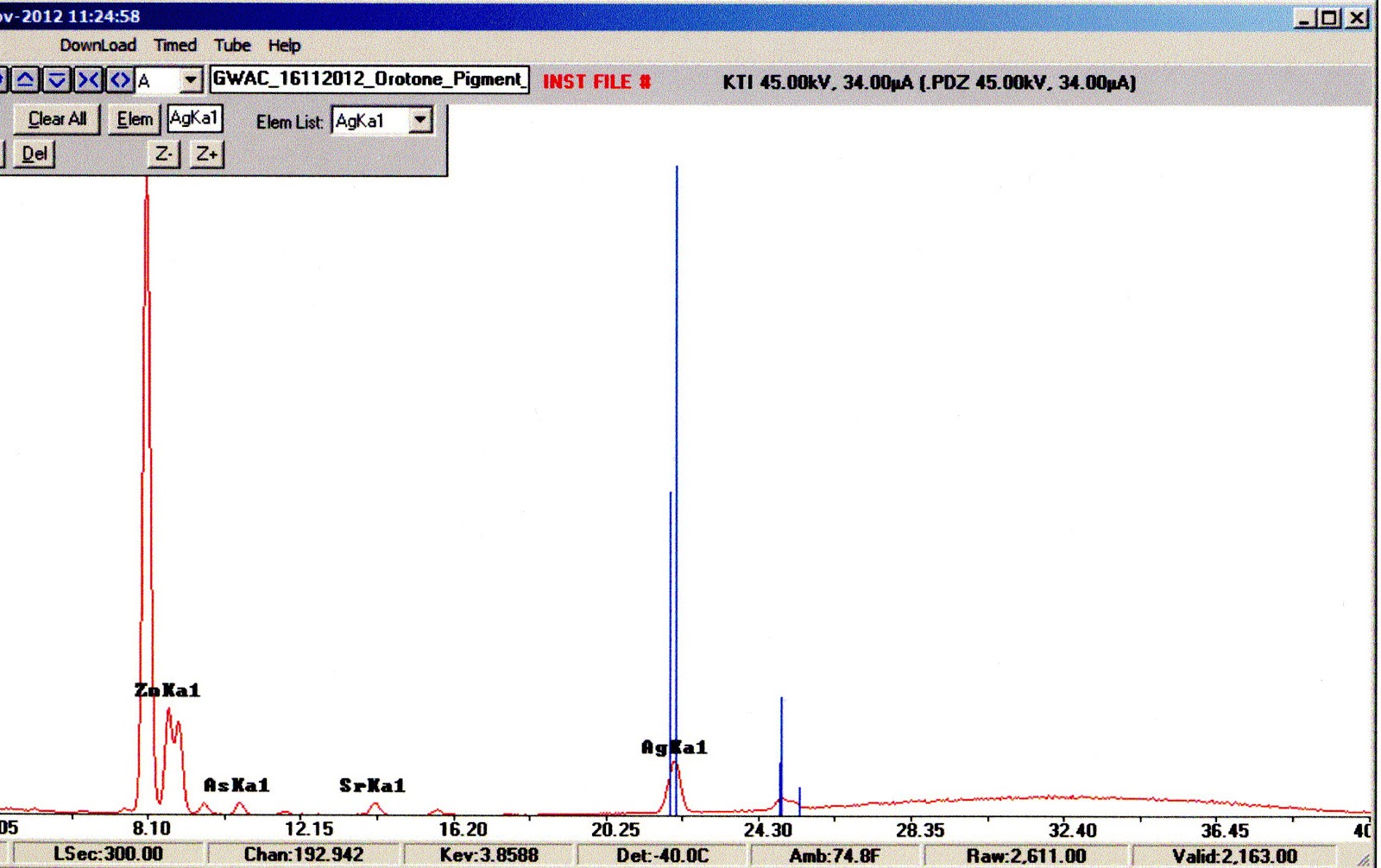The height and width of the screenshot is (868, 1381).
Task: Click the blue down-arrow scale icon
Action: click(55, 79)
